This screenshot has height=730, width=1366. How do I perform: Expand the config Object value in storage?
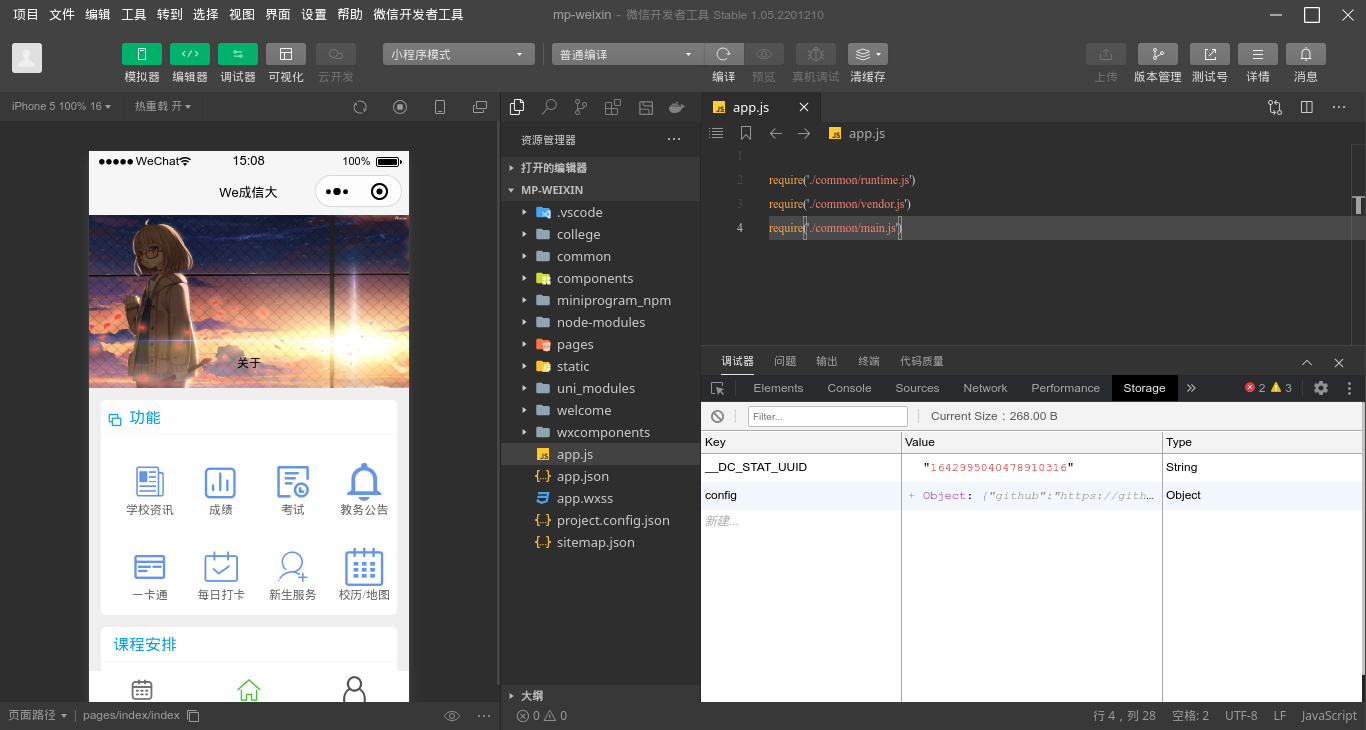pos(911,496)
